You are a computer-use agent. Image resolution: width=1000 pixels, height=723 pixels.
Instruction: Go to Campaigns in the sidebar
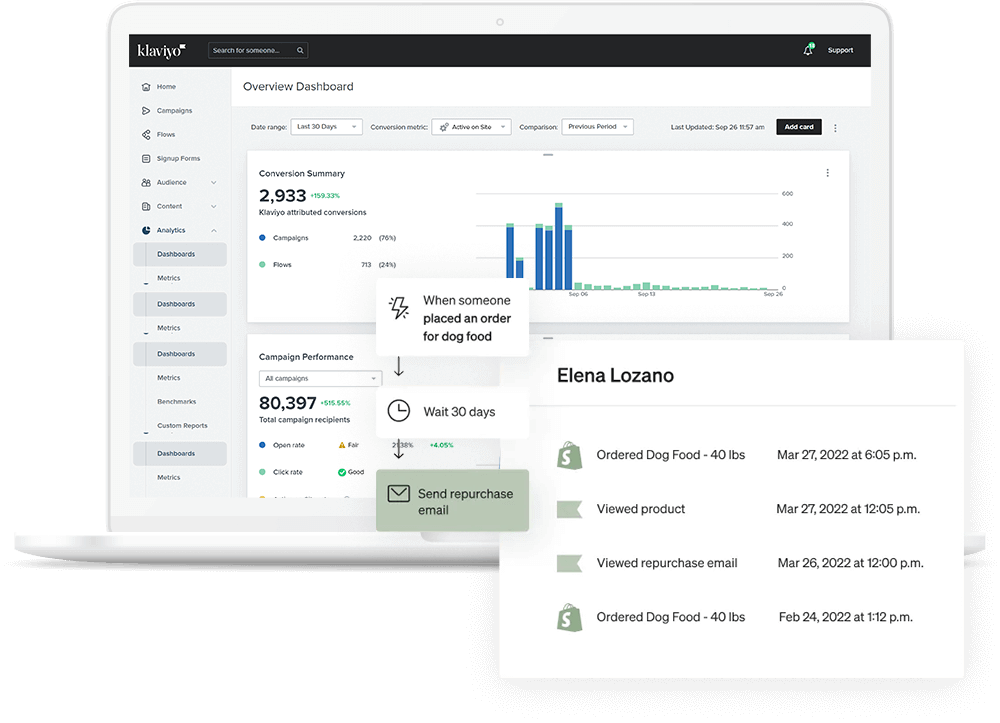coord(174,111)
